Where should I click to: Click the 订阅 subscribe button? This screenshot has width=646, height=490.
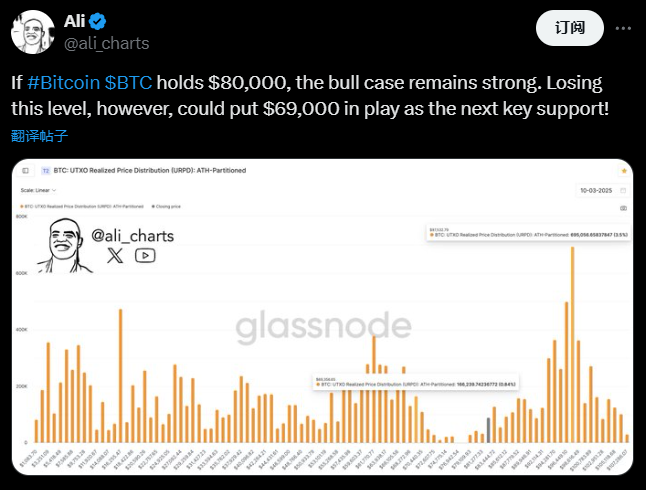tap(570, 28)
